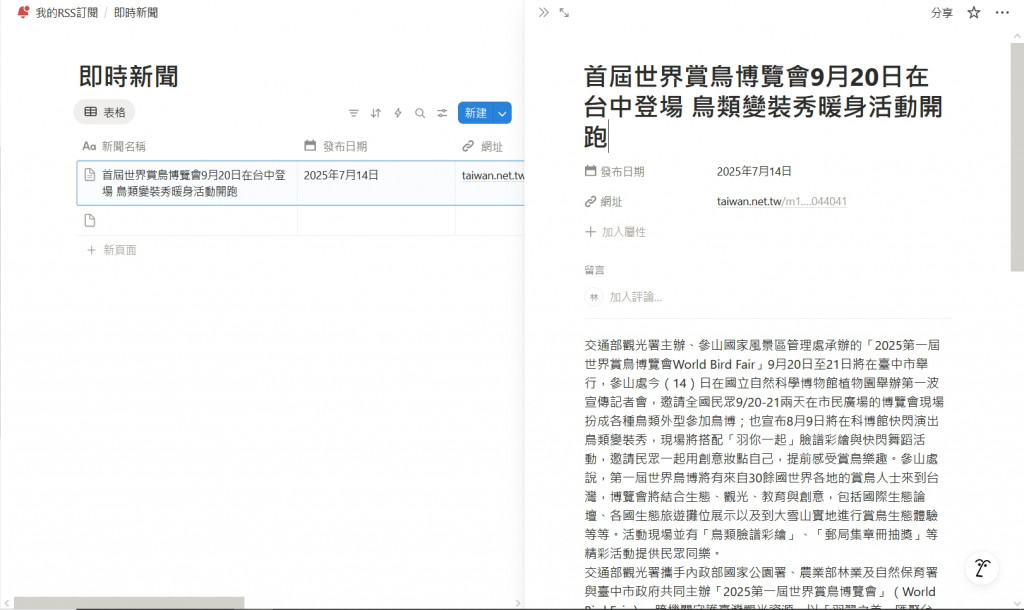The width and height of the screenshot is (1024, 610).
Task: Open the three-dot more options menu
Action: coord(1002,12)
